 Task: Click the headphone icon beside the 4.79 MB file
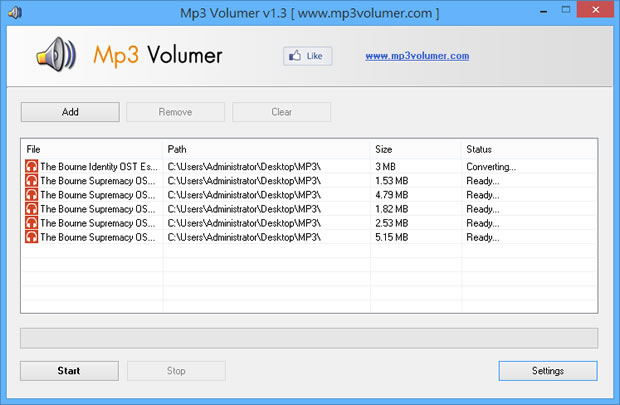pyautogui.click(x=32, y=195)
